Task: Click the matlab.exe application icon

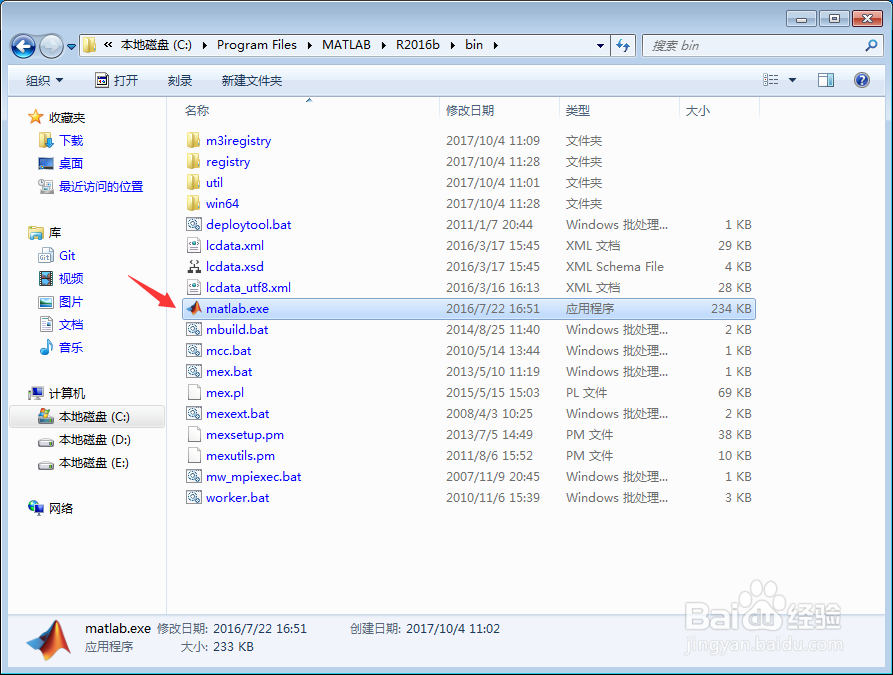Action: pyautogui.click(x=194, y=308)
